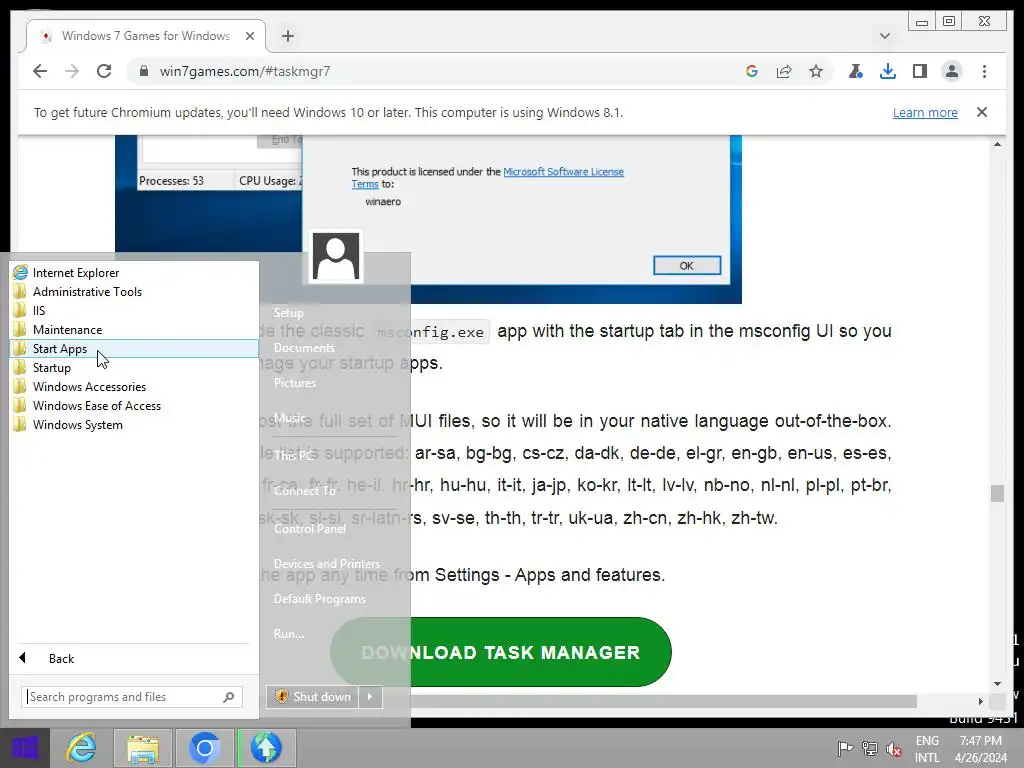Open the browser profile avatar
This screenshot has width=1024, height=768.
tap(952, 71)
